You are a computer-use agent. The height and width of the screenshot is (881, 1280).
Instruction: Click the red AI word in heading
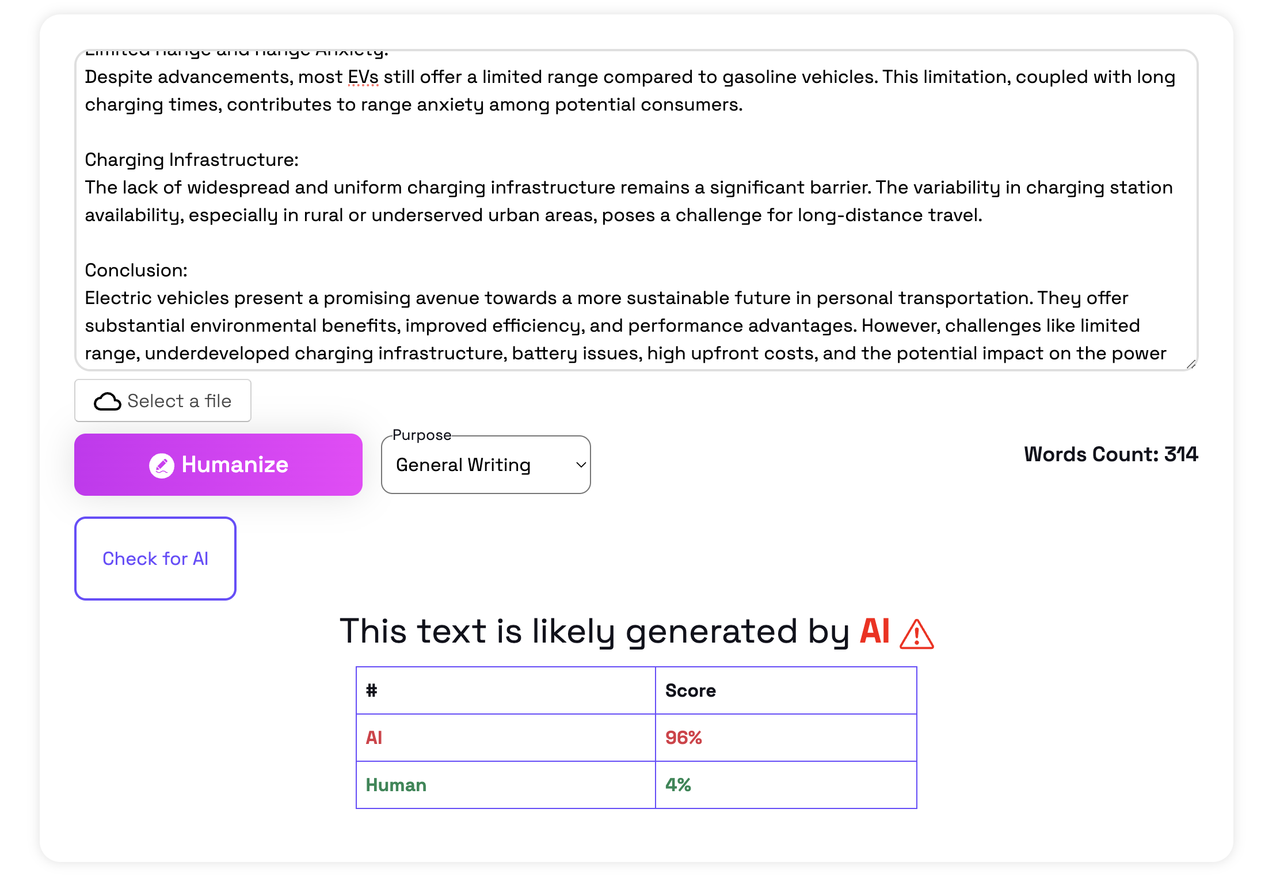(875, 631)
